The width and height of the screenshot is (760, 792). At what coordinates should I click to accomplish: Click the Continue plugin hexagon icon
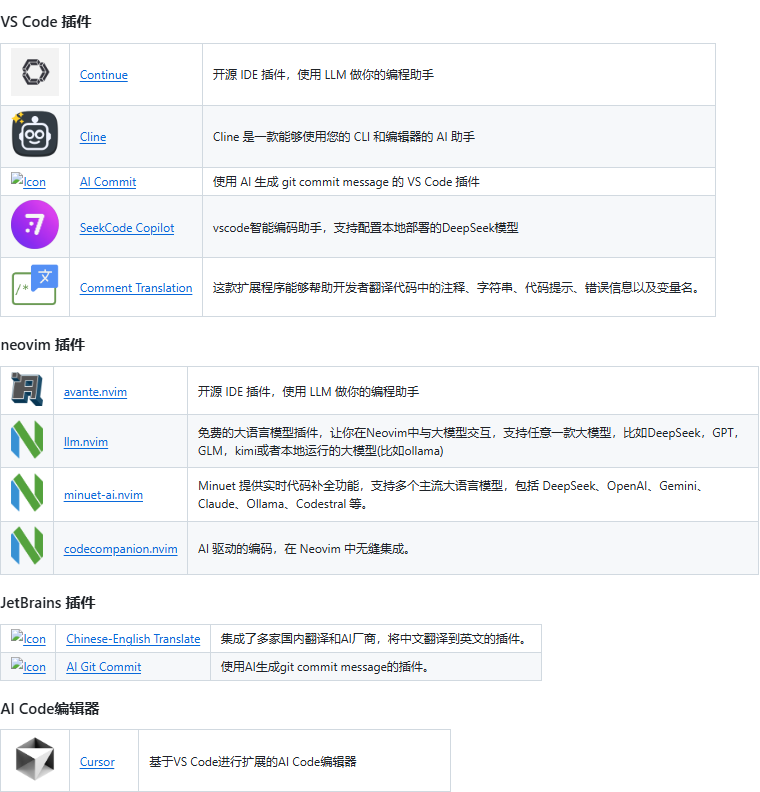coord(35,72)
